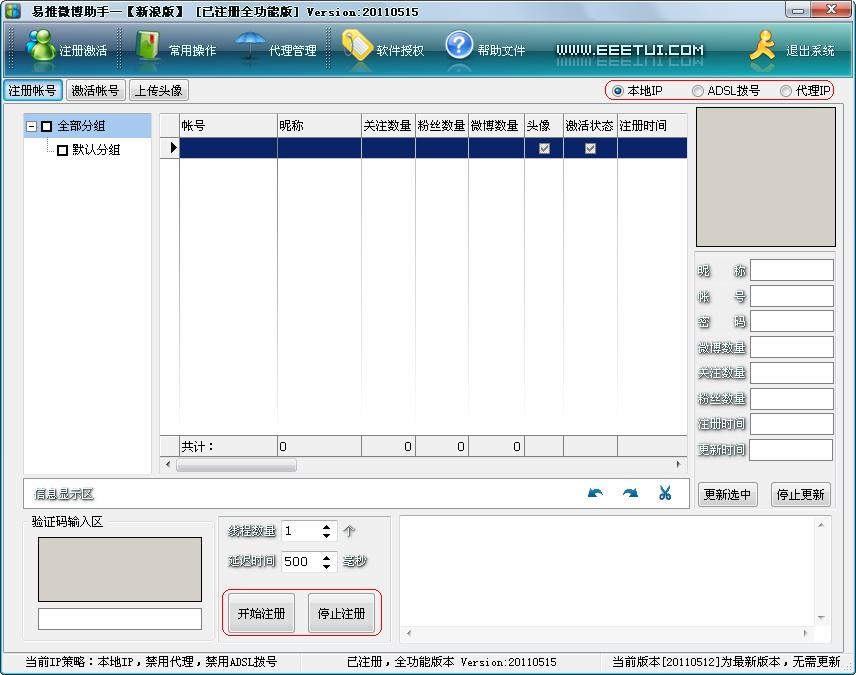This screenshot has height=675, width=856.
Task: Check the 全部分组 checkbox
Action: 47,126
